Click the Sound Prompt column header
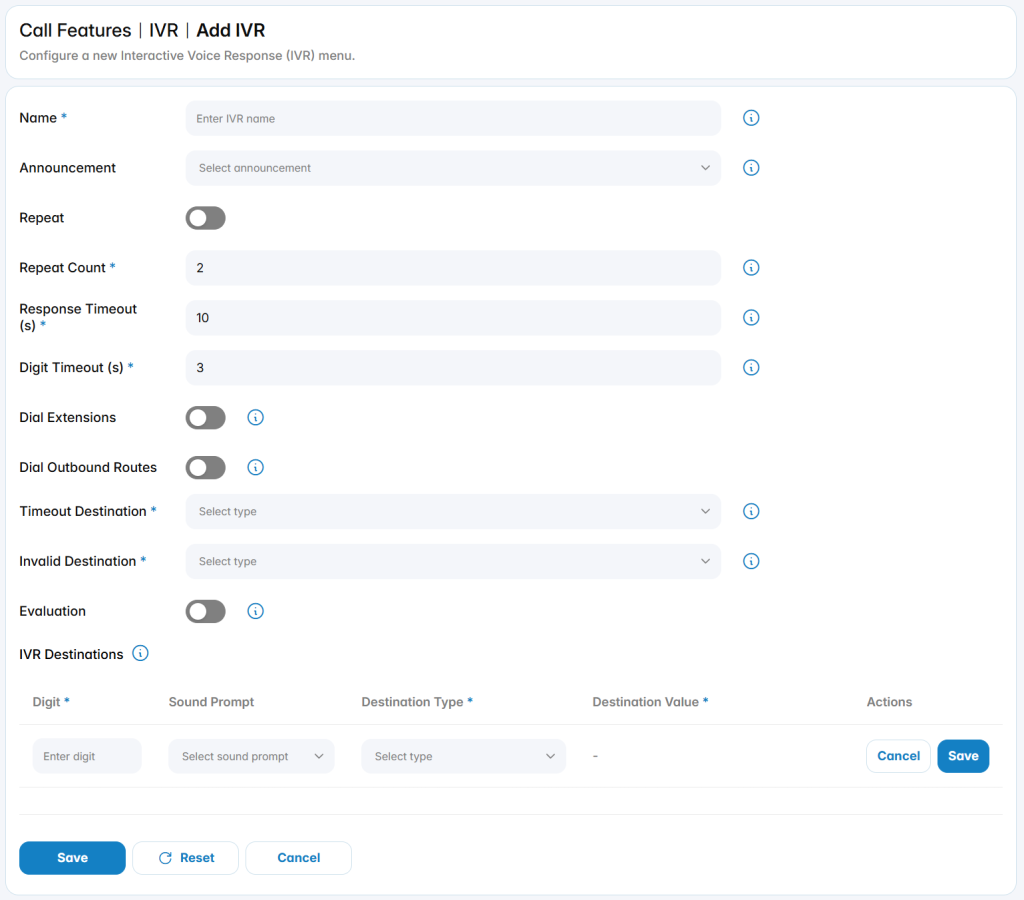The height and width of the screenshot is (900, 1024). (211, 702)
